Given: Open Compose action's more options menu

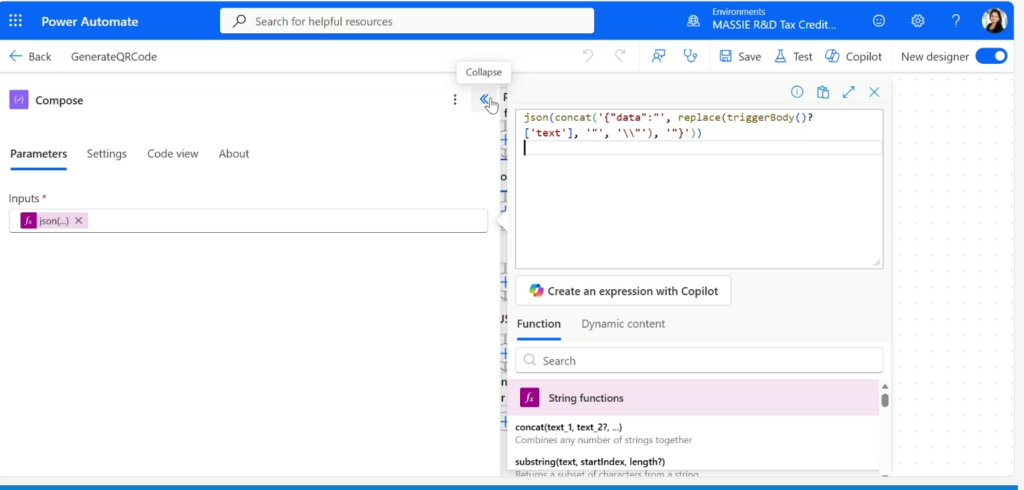Looking at the screenshot, I should click(455, 100).
